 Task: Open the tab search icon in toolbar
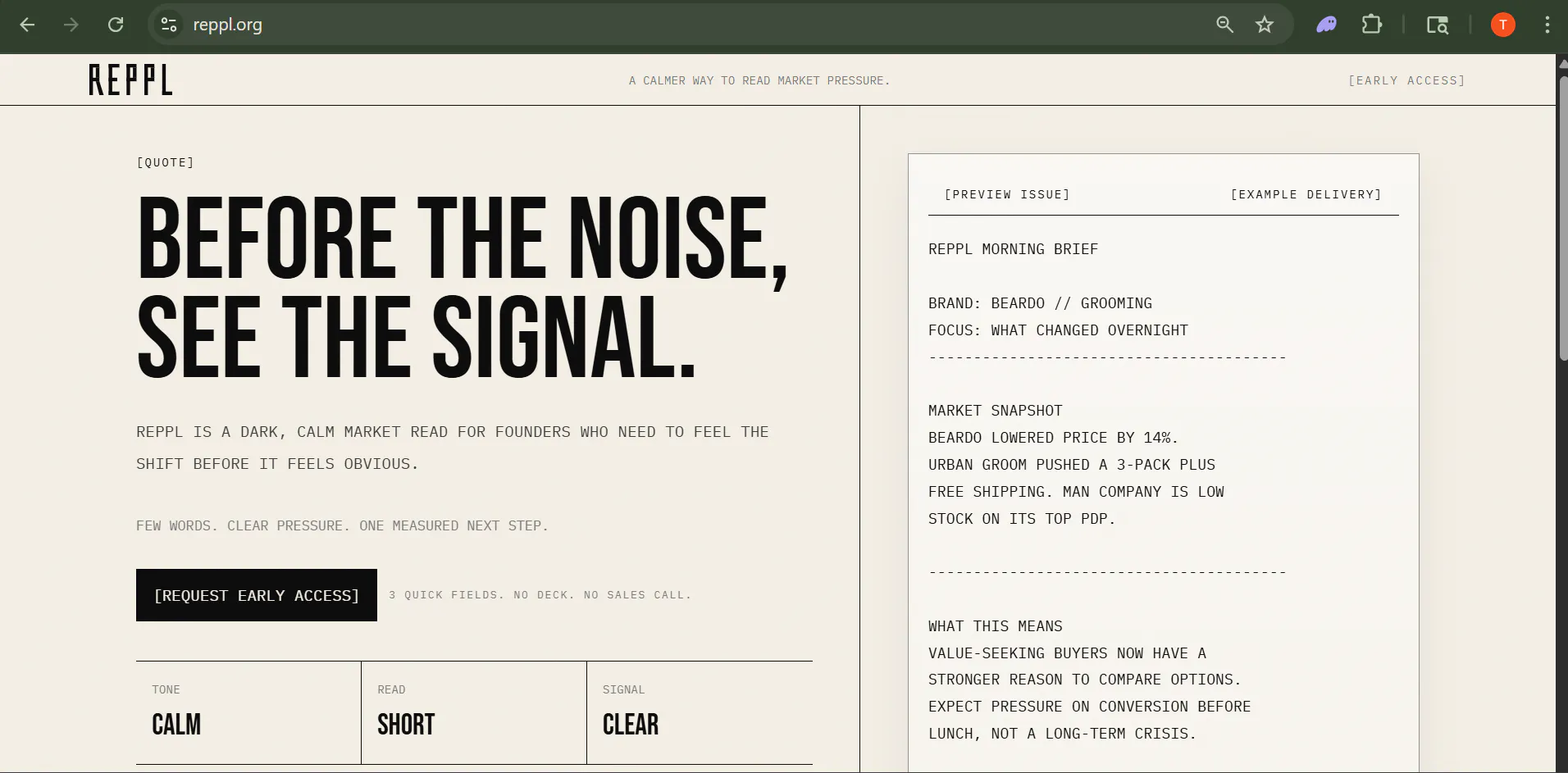coord(1438,25)
